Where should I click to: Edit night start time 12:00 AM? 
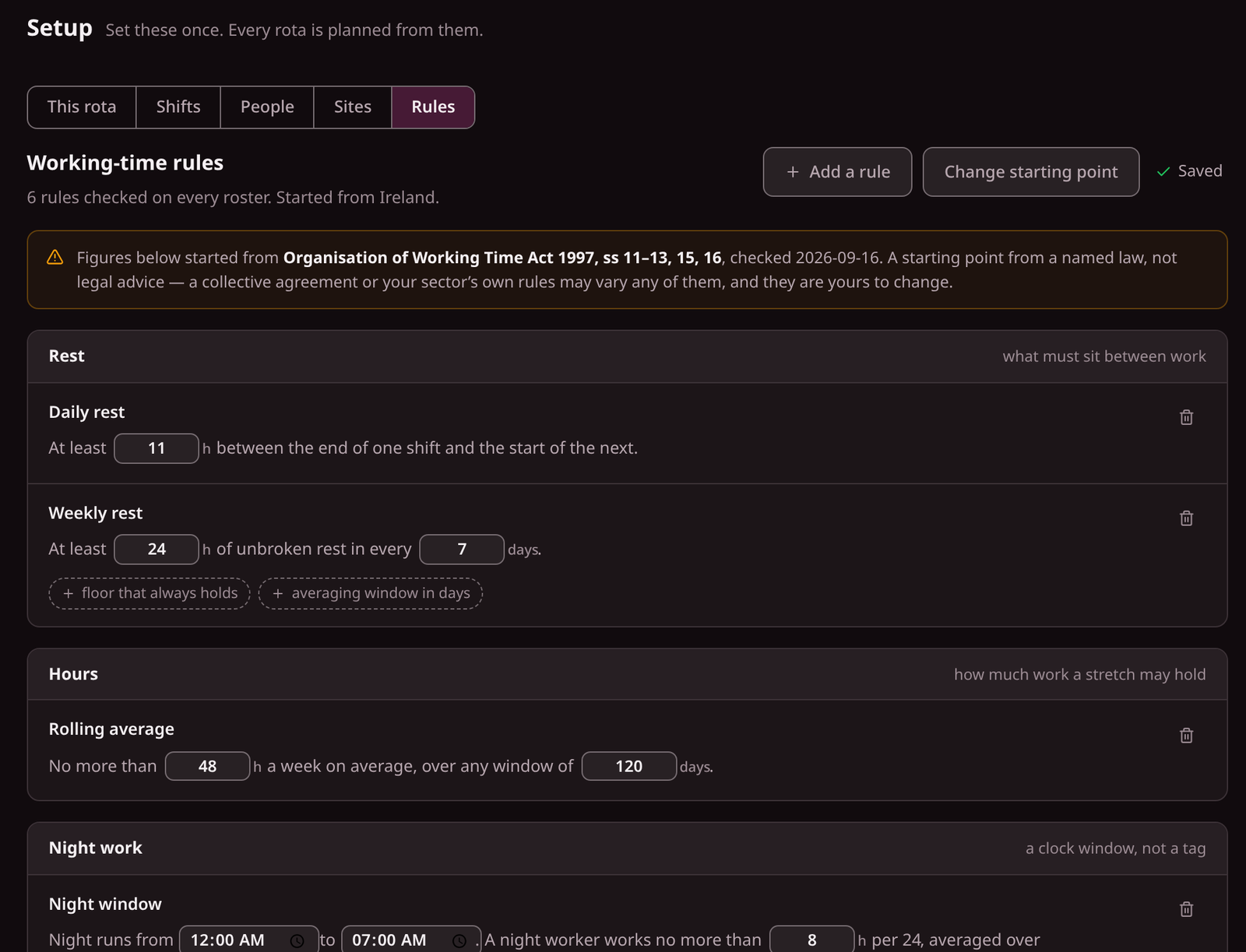point(248,940)
